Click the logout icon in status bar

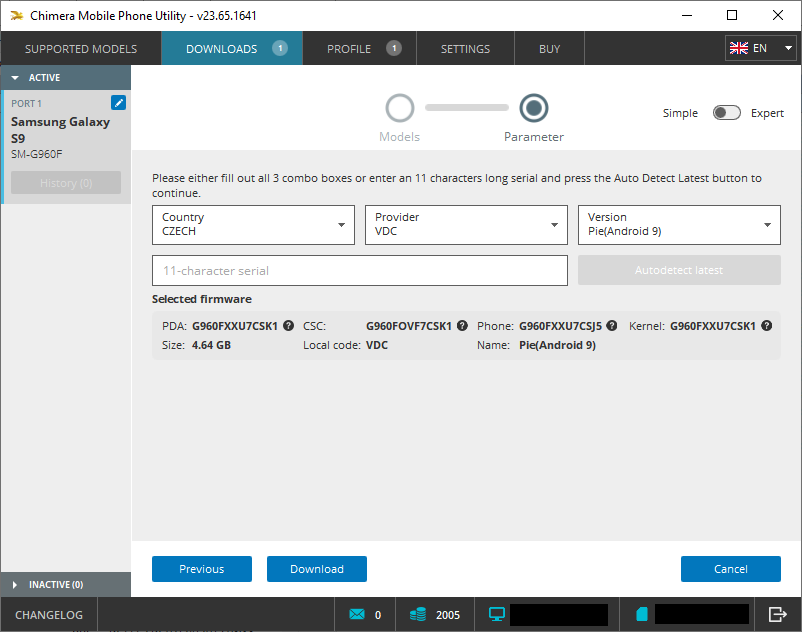coord(777,614)
